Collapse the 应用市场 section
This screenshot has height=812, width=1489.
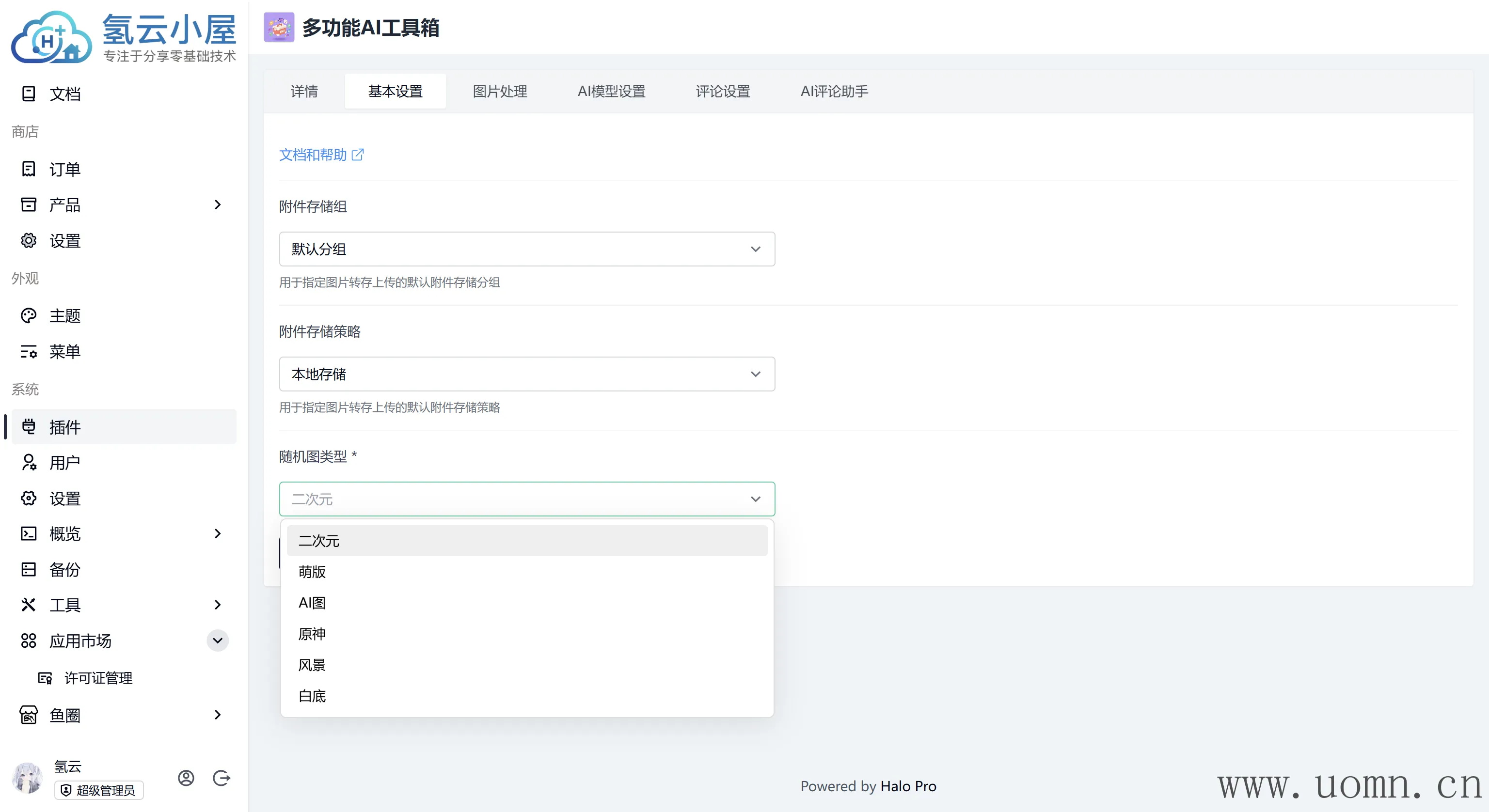217,640
